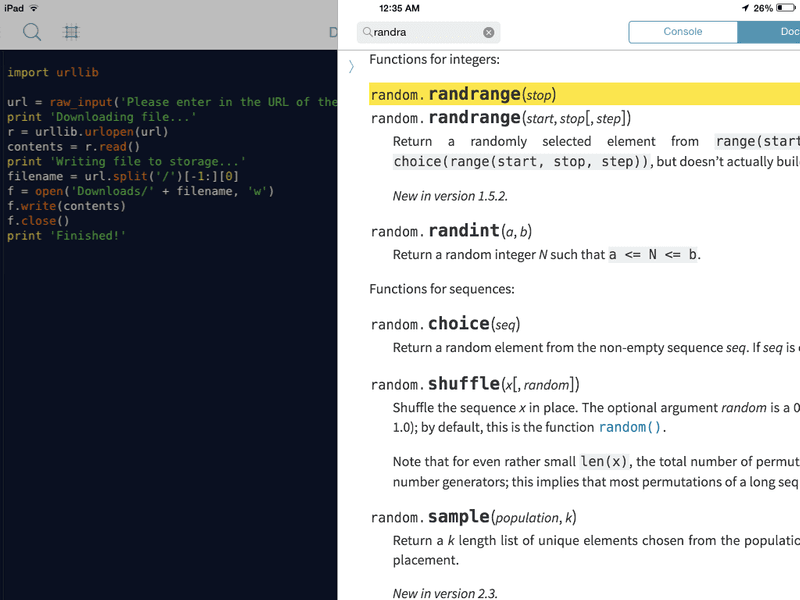The image size is (800, 600).
Task: Select random.randrange(start, stop[, step]) entry
Action: [x=501, y=118]
